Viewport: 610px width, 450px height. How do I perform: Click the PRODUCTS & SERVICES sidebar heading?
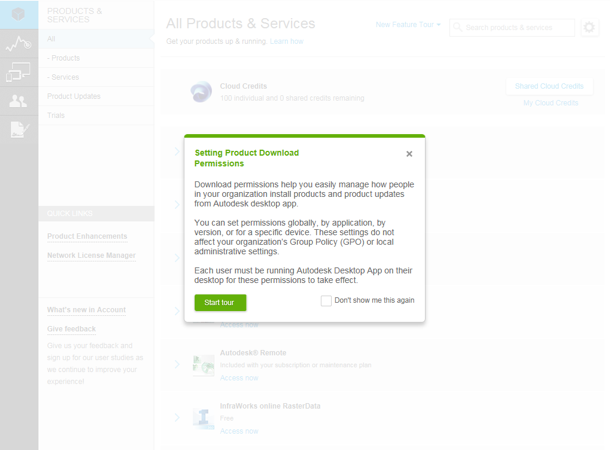(75, 15)
